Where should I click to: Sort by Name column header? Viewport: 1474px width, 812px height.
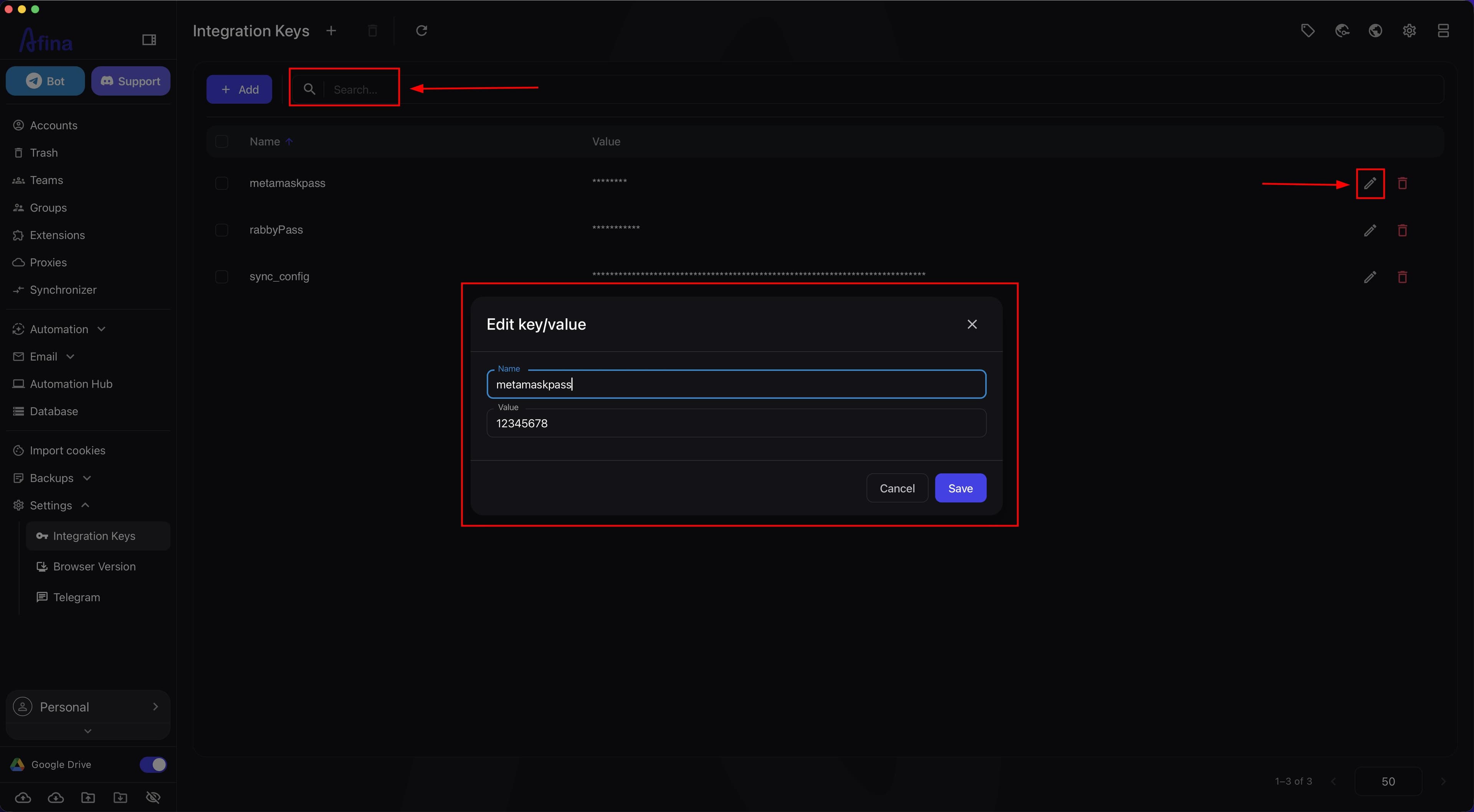click(264, 141)
